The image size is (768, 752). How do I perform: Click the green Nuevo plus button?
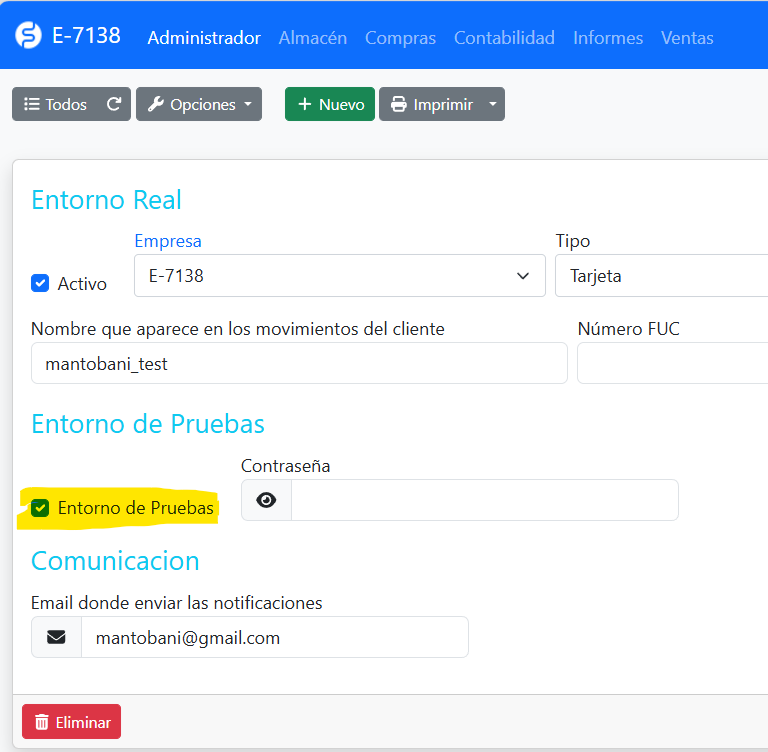point(330,105)
